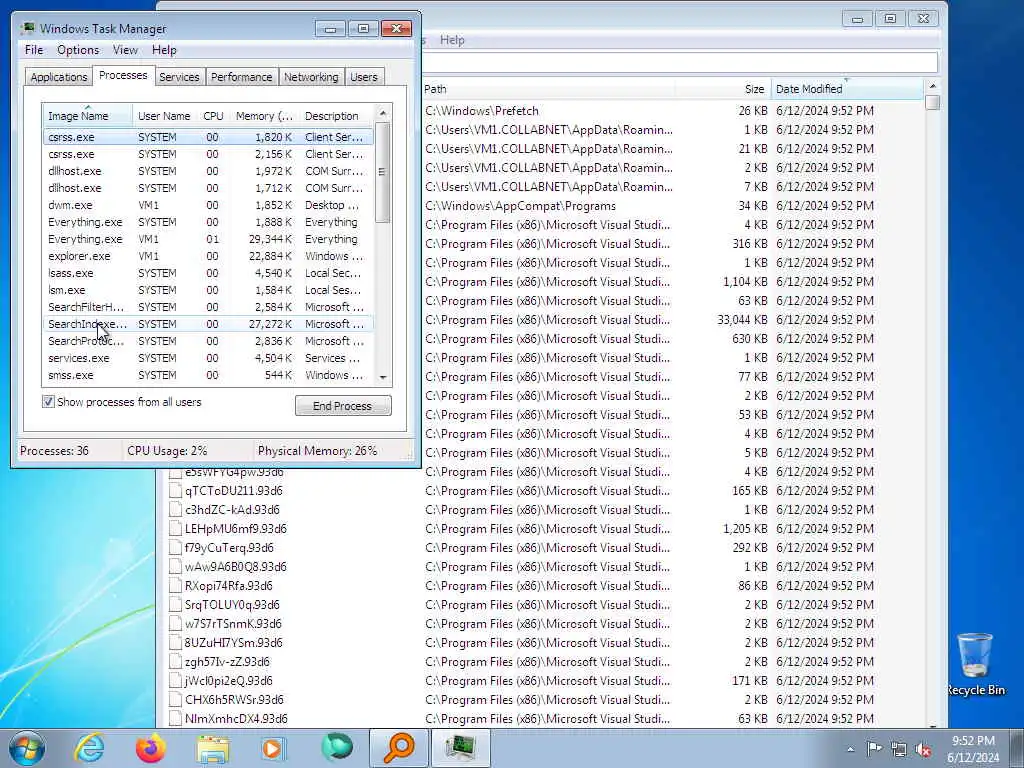Open Task Manager's Help menu
Screen dimensions: 1024x768
click(164, 50)
